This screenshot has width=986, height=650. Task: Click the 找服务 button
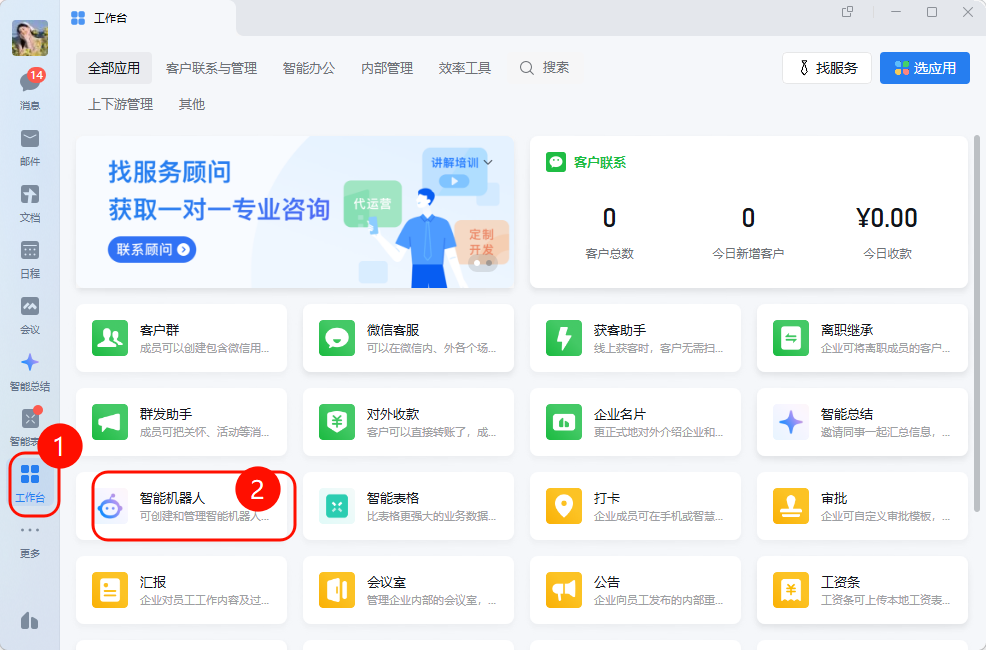(x=827, y=68)
